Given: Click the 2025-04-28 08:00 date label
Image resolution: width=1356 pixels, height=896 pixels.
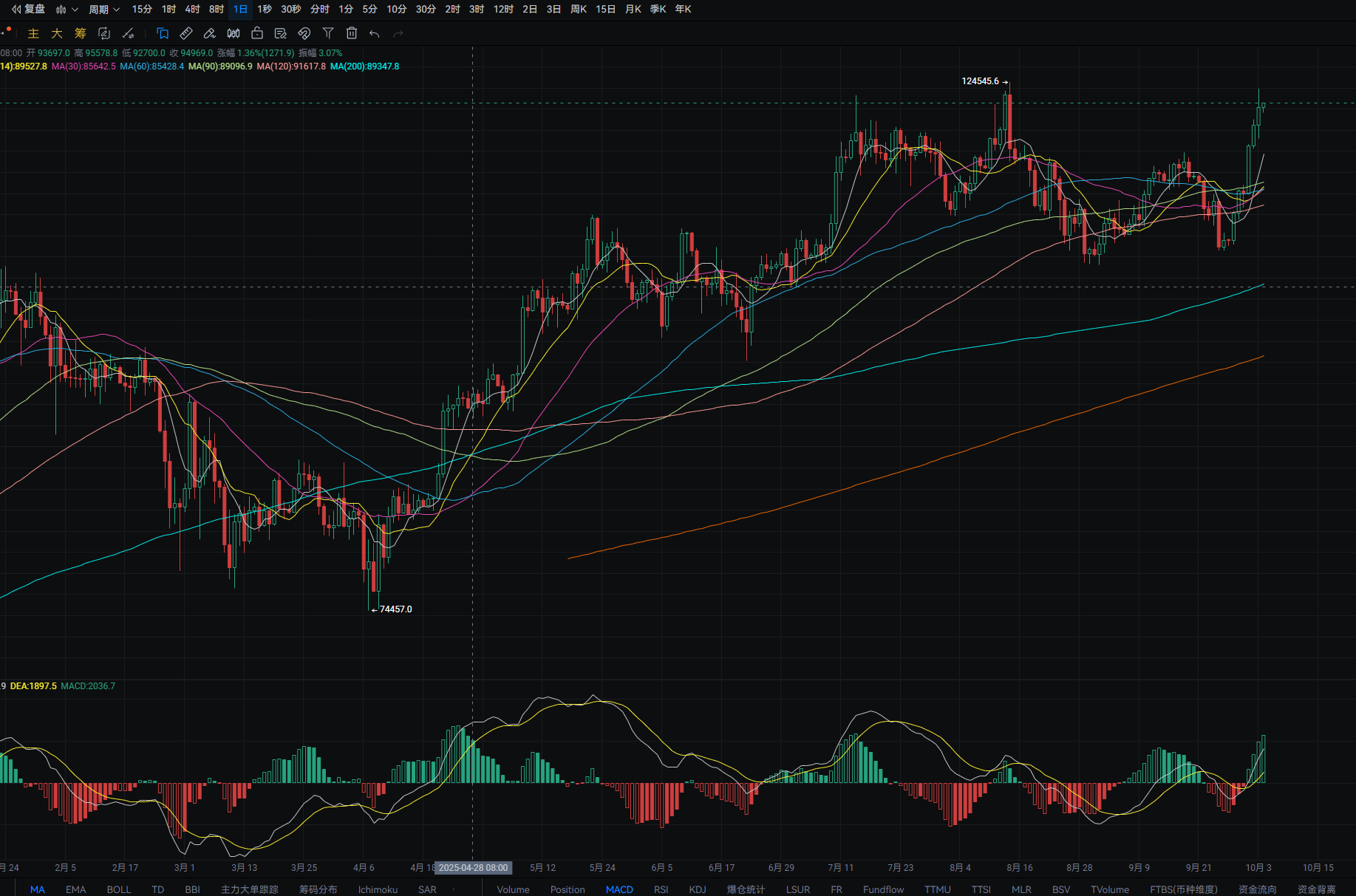Looking at the screenshot, I should [x=473, y=868].
